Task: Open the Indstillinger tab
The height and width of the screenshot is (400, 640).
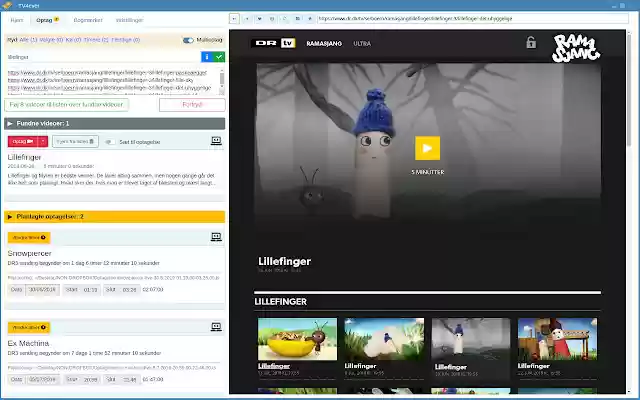Action: click(x=129, y=20)
